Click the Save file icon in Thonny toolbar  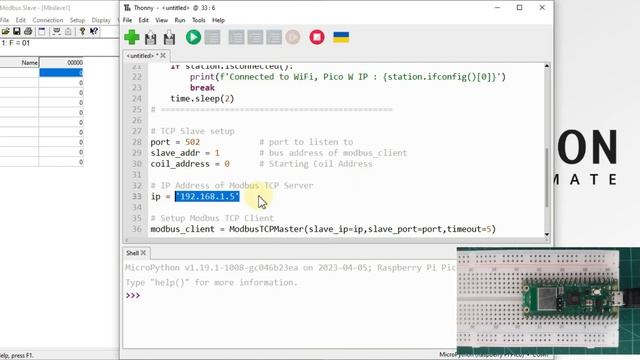169,38
